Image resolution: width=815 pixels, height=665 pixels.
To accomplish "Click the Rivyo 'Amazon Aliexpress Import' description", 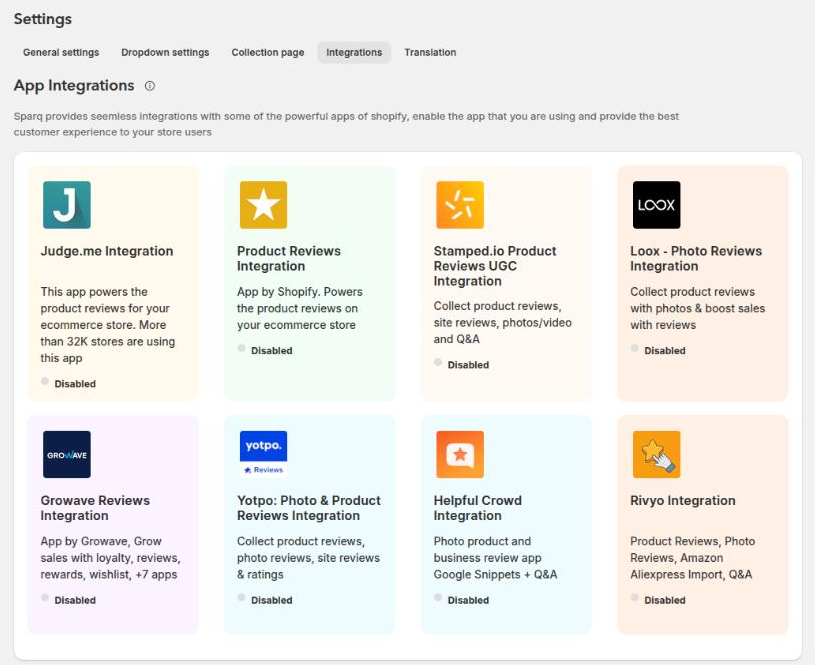I will [x=692, y=558].
